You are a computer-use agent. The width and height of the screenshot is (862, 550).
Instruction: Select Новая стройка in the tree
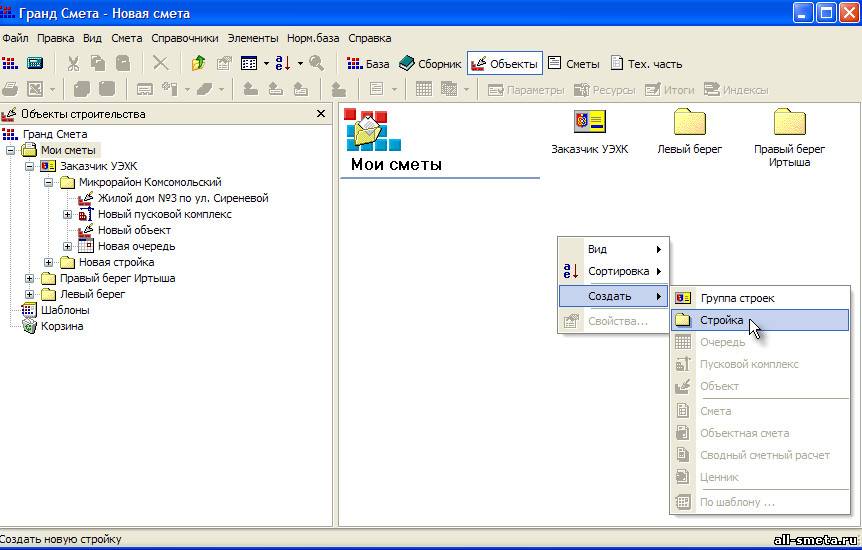[x=117, y=262]
